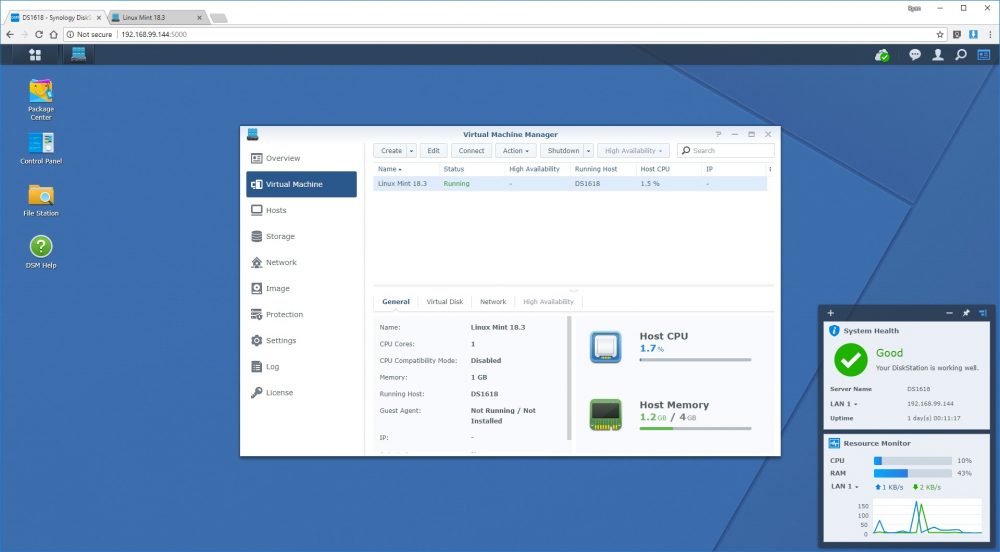Image resolution: width=1000 pixels, height=552 pixels.
Task: Open Chrome three-dot menu
Action: click(990, 34)
